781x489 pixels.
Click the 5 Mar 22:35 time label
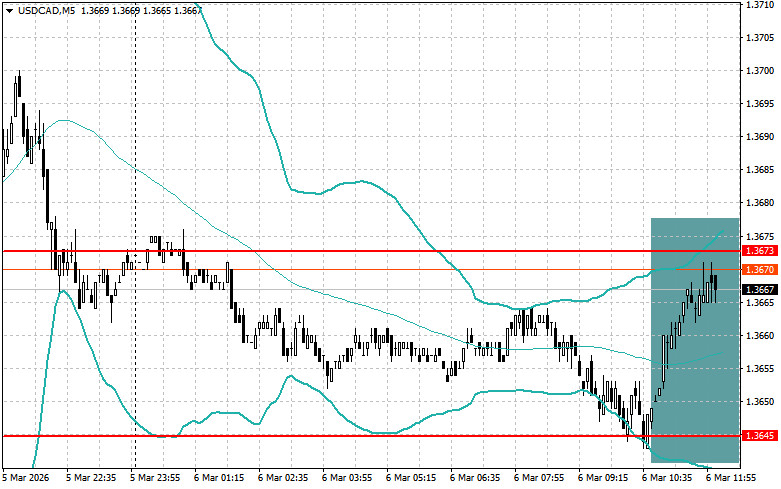click(91, 478)
